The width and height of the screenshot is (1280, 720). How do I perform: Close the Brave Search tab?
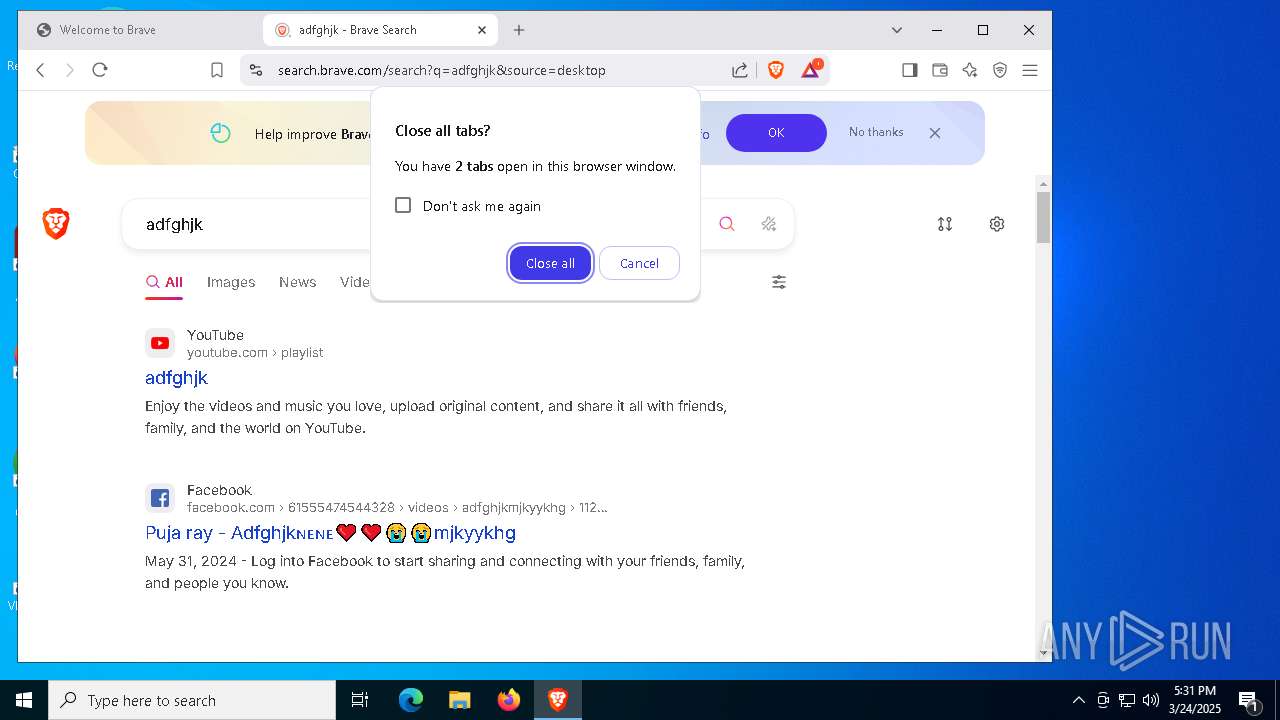482,30
